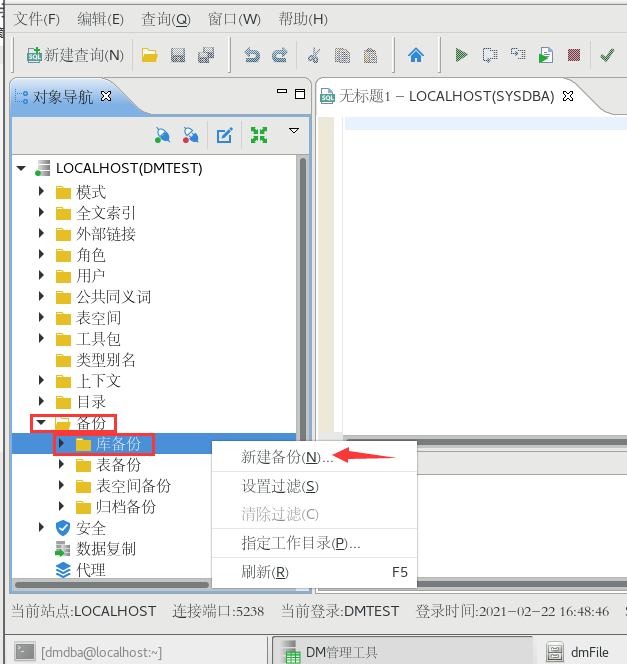This screenshot has width=627, height=664.
Task: Select the 代理 tree item
Action: coord(91,570)
